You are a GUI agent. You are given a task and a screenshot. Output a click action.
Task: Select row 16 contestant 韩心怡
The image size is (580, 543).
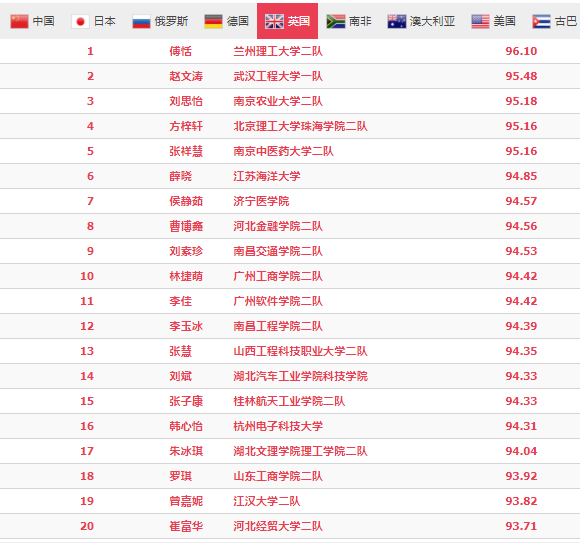pyautogui.click(x=186, y=426)
